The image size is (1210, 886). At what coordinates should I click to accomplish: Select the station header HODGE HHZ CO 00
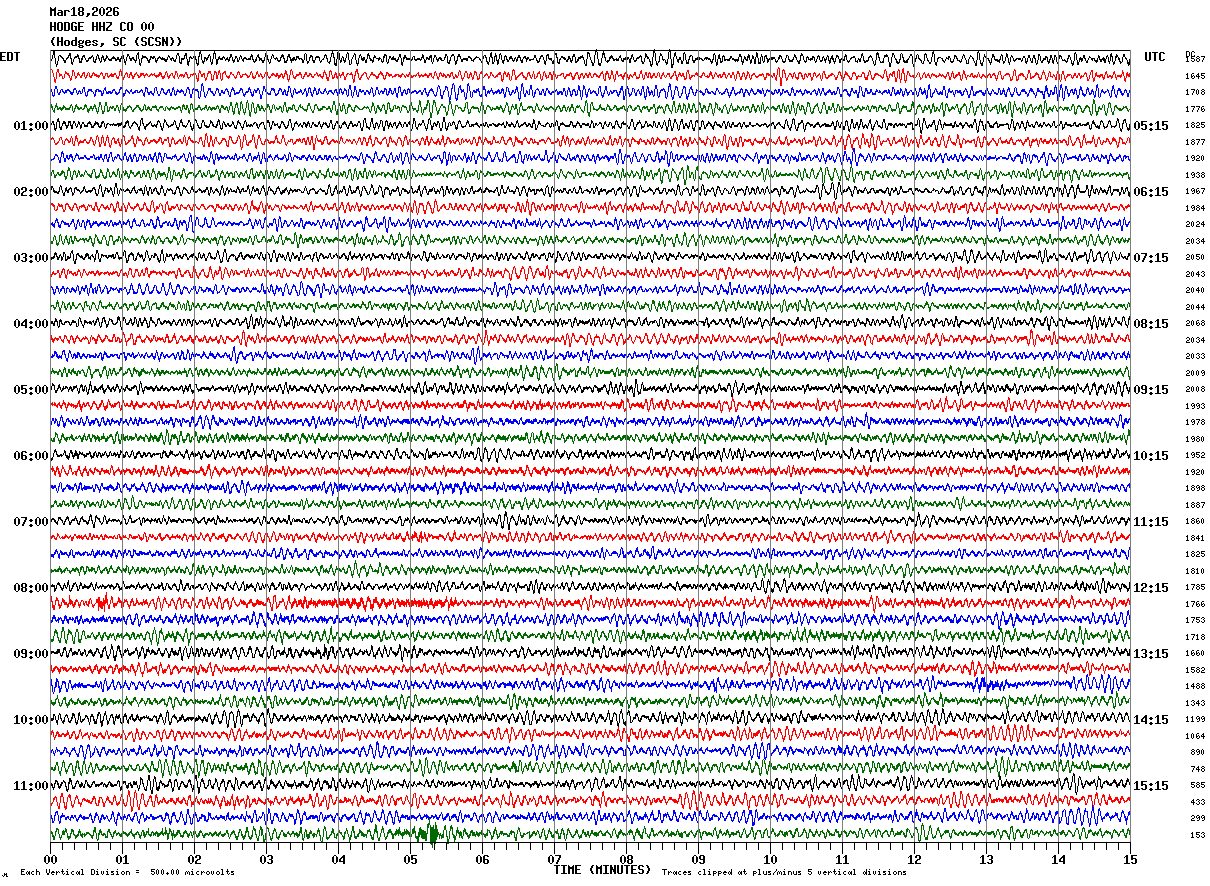(x=102, y=27)
